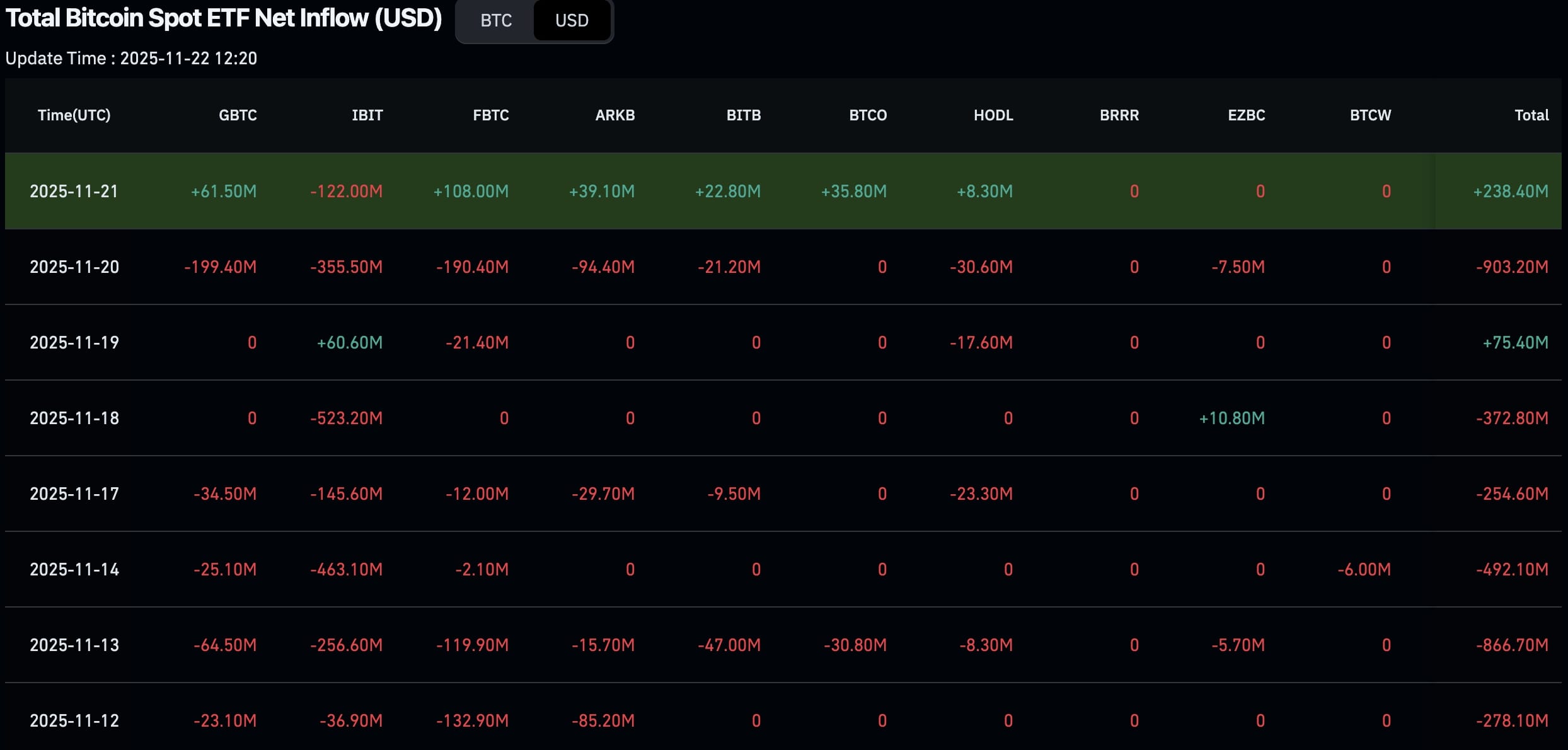Click the -866.70M total value

1512,645
